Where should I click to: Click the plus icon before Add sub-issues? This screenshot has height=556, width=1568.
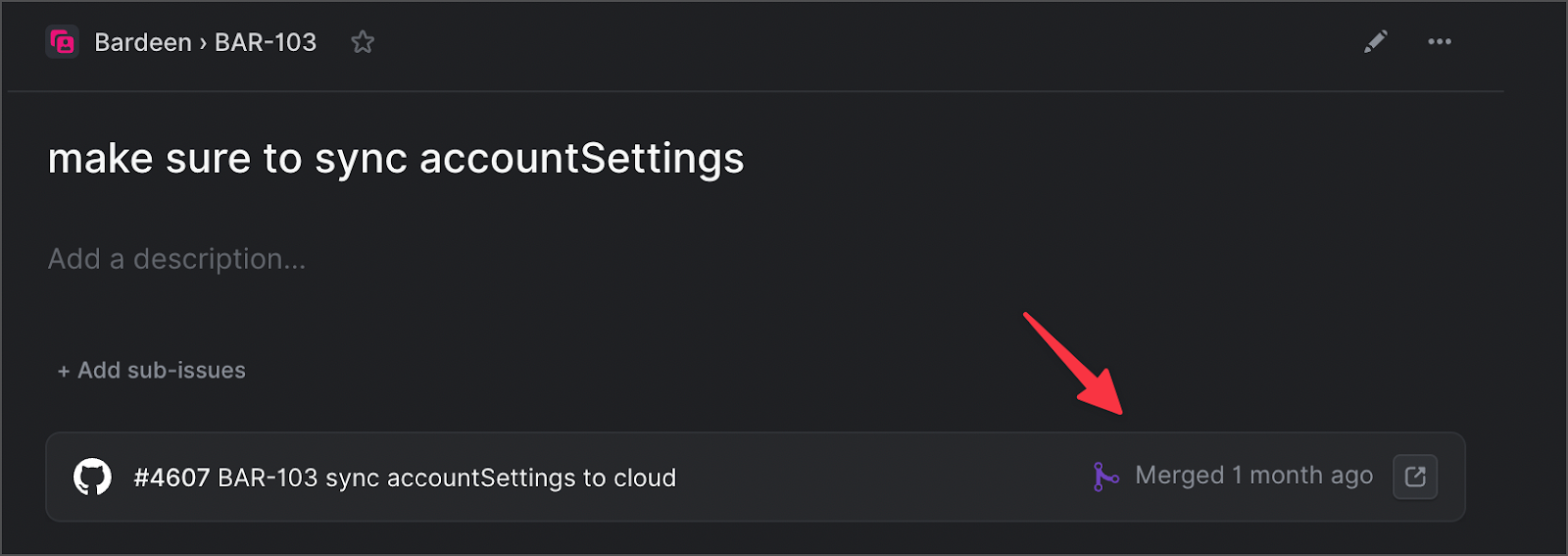tap(64, 372)
